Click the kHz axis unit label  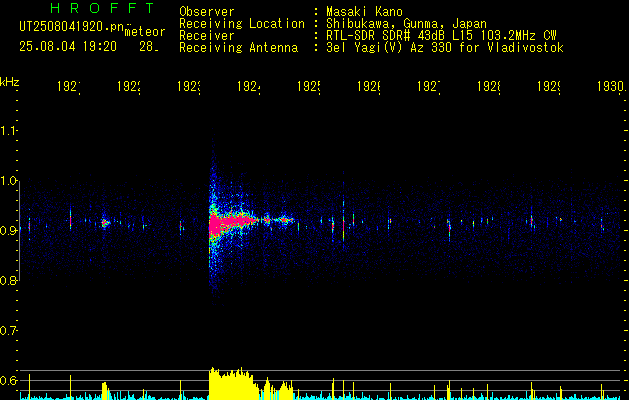click(10, 81)
